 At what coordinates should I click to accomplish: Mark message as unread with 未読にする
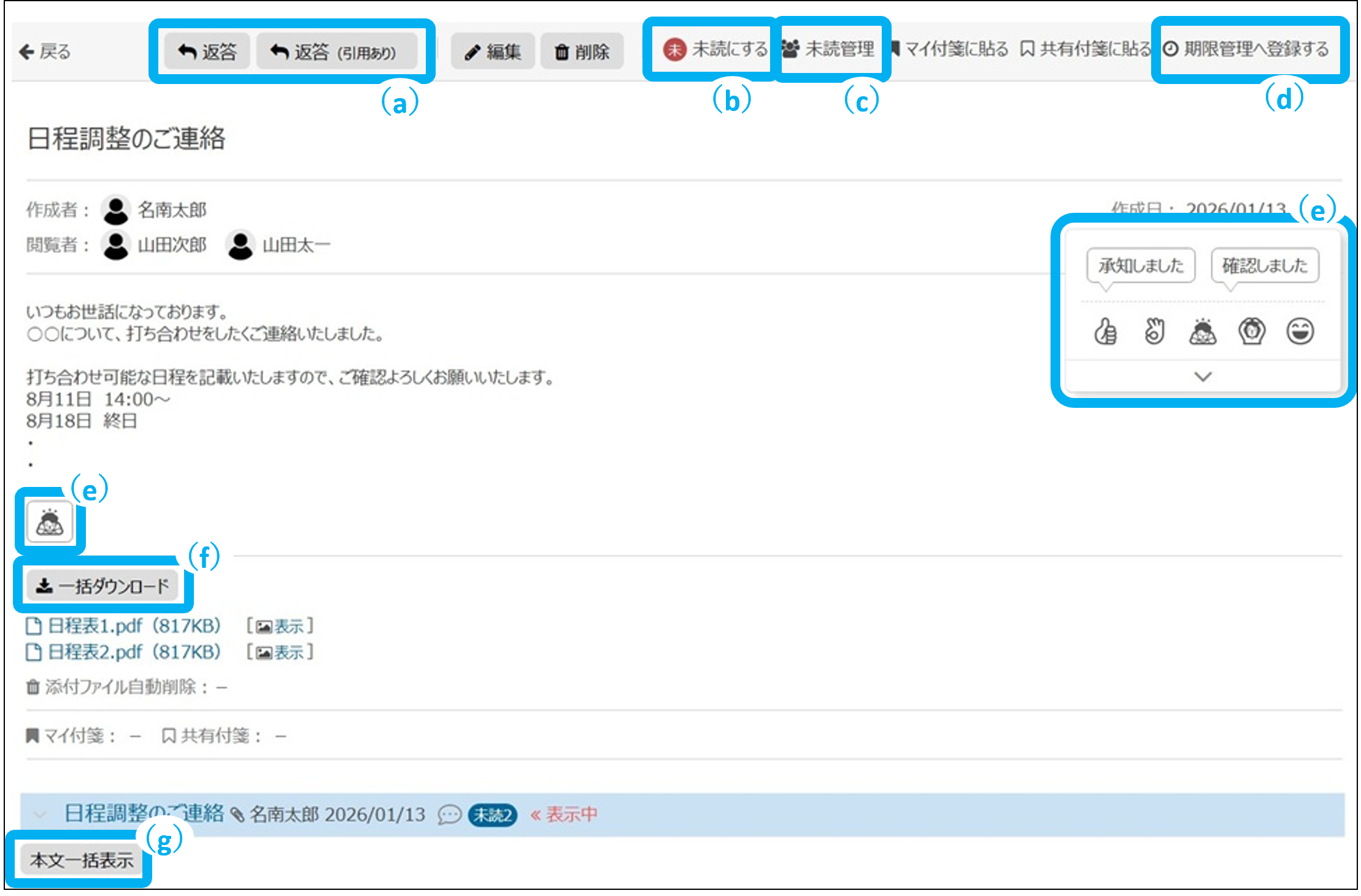[715, 49]
